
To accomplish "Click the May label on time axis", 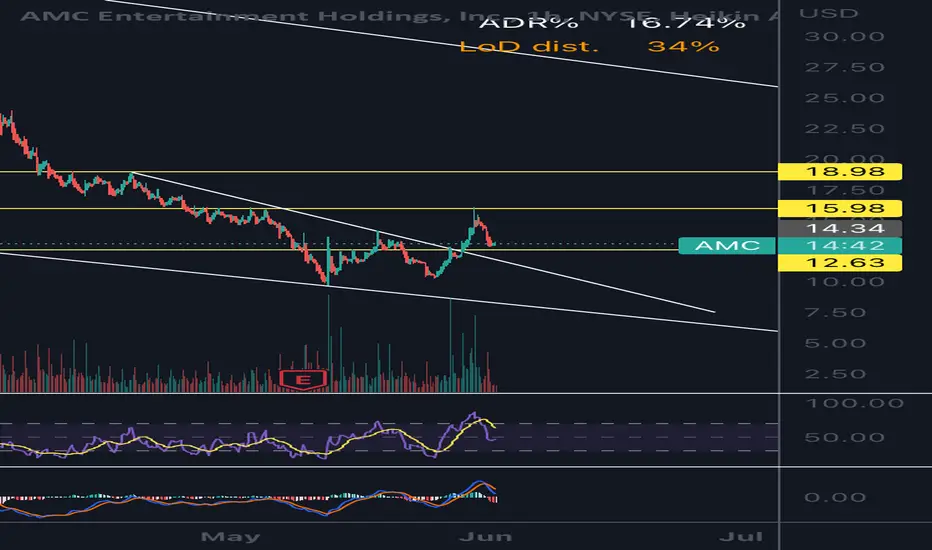I will pos(231,537).
